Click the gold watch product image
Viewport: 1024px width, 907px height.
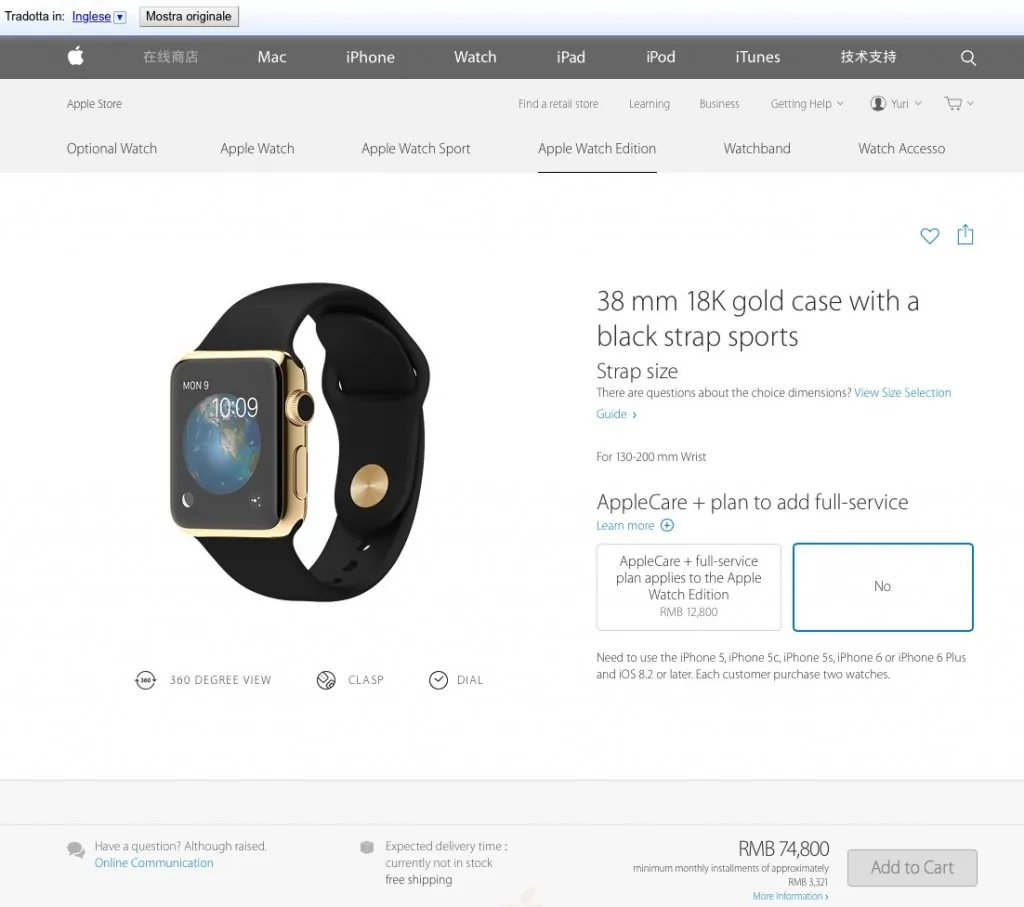coord(299,442)
